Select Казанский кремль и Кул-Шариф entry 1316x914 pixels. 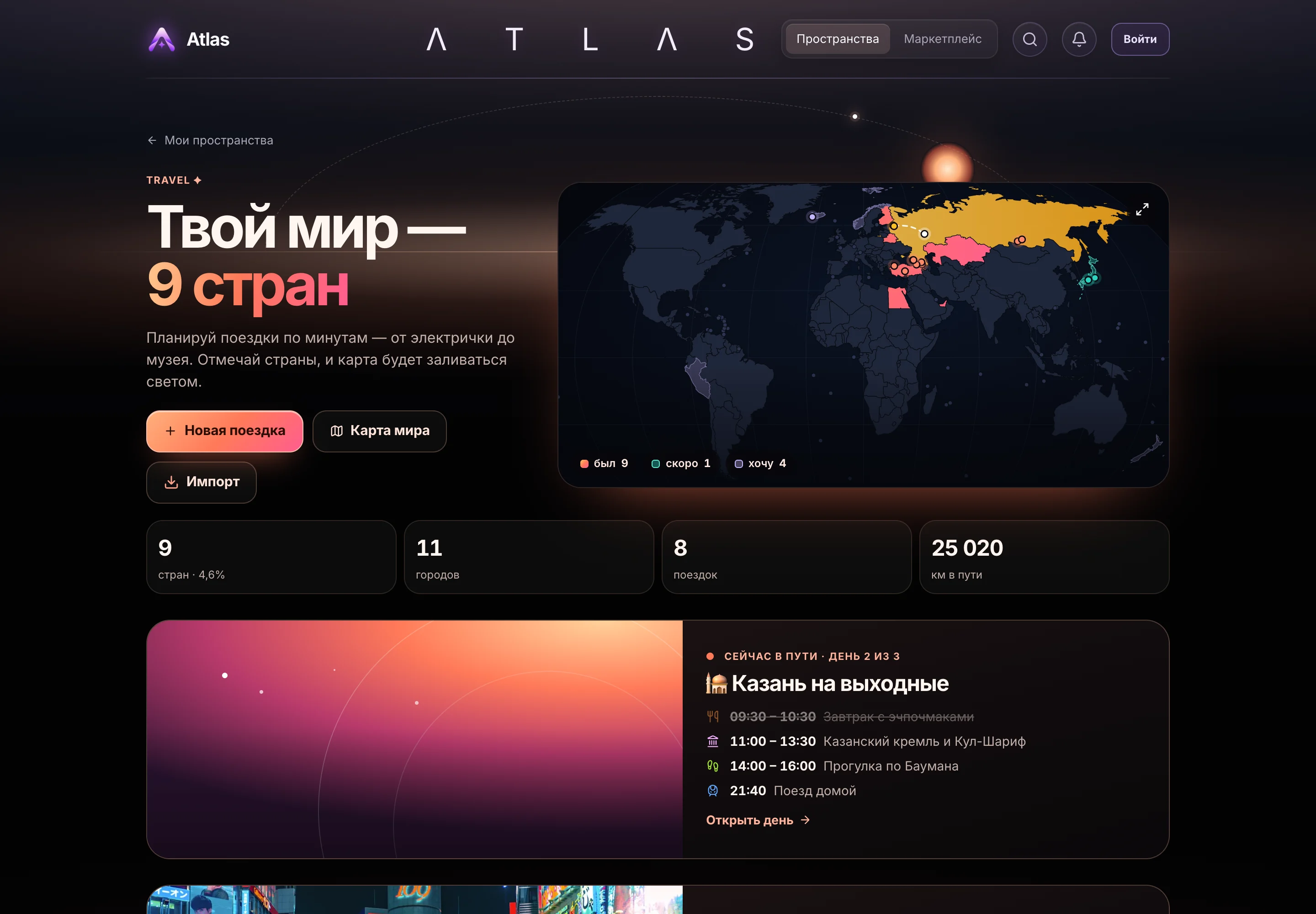[x=924, y=741]
